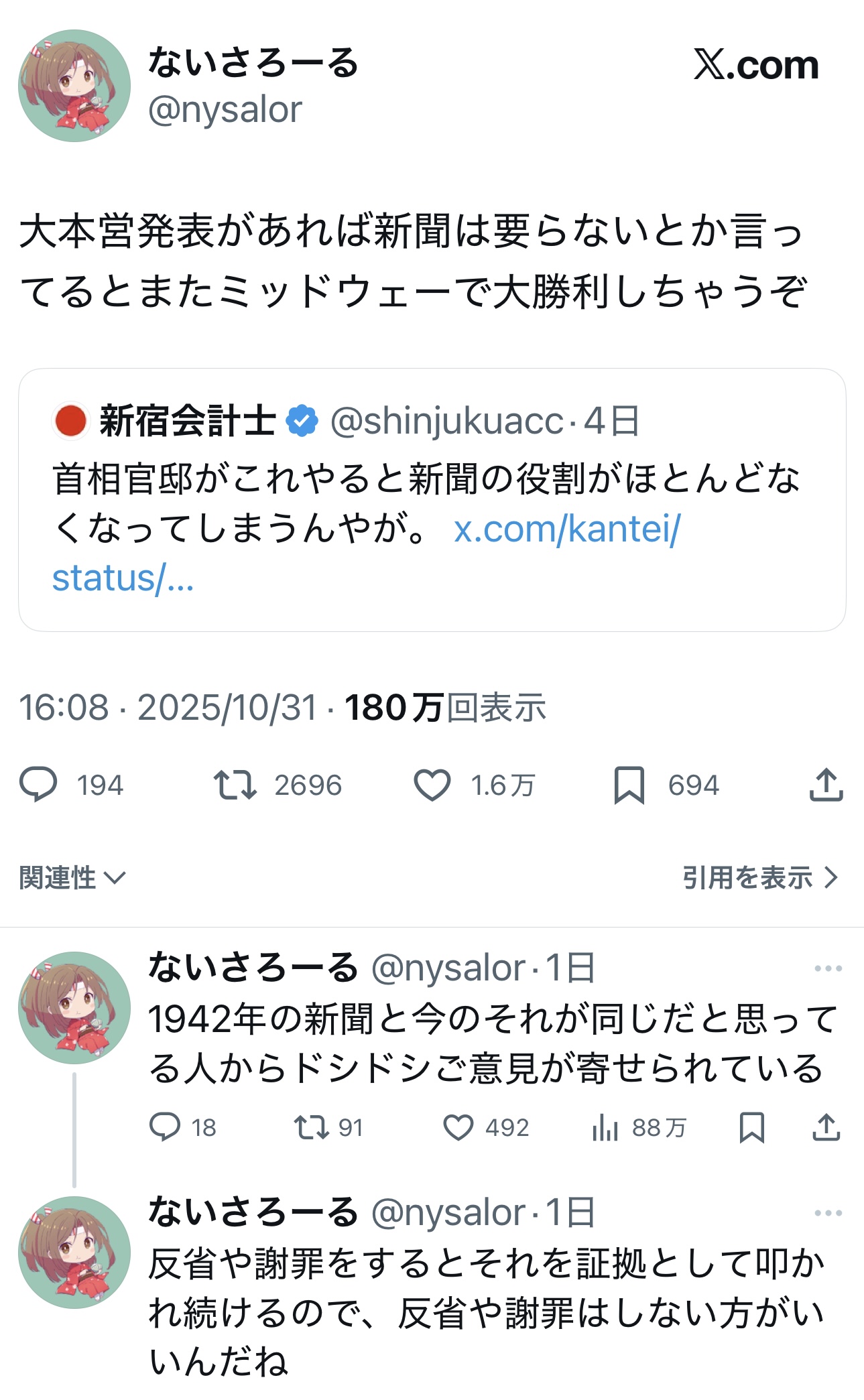864x1400 pixels.
Task: Open the @nysalor handle under the header name
Action: click(x=225, y=110)
